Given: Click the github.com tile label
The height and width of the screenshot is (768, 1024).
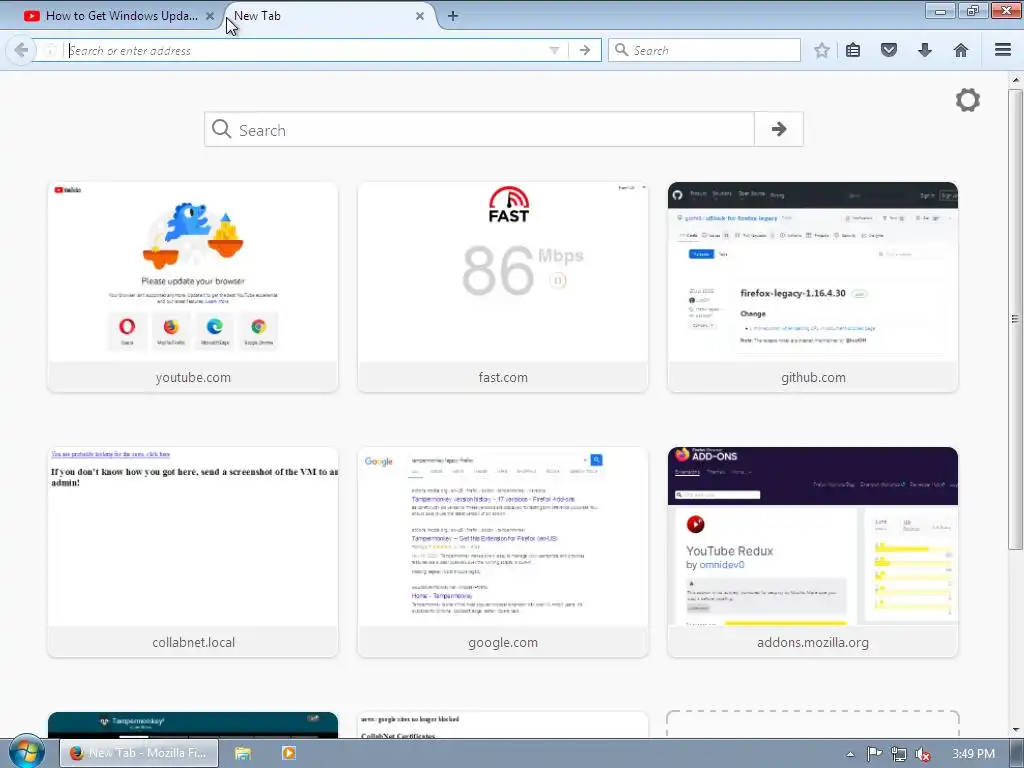Looking at the screenshot, I should (x=813, y=377).
